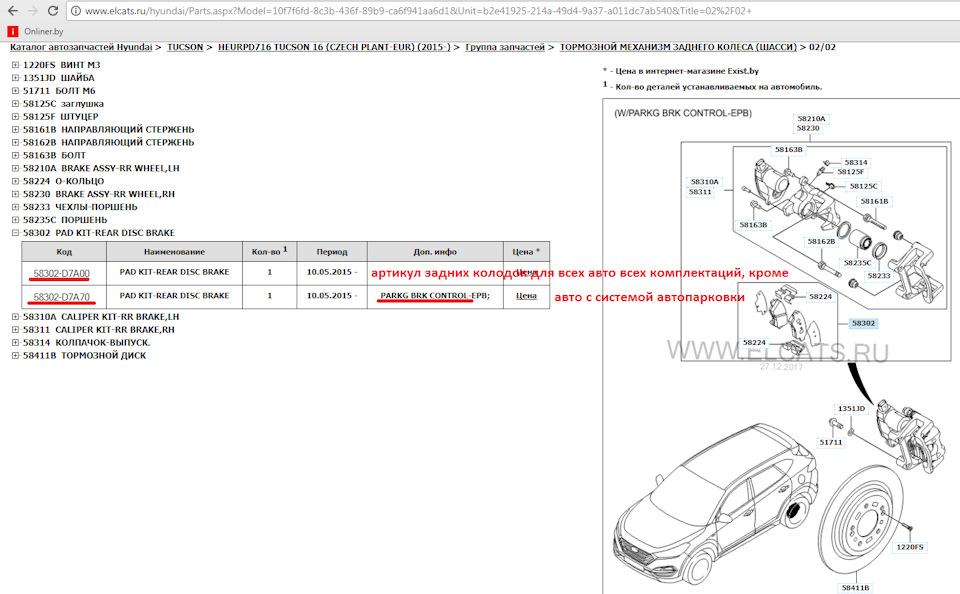Viewport: 960px width, 594px height.
Task: Select the 58125F label in the diagram
Action: tap(851, 172)
